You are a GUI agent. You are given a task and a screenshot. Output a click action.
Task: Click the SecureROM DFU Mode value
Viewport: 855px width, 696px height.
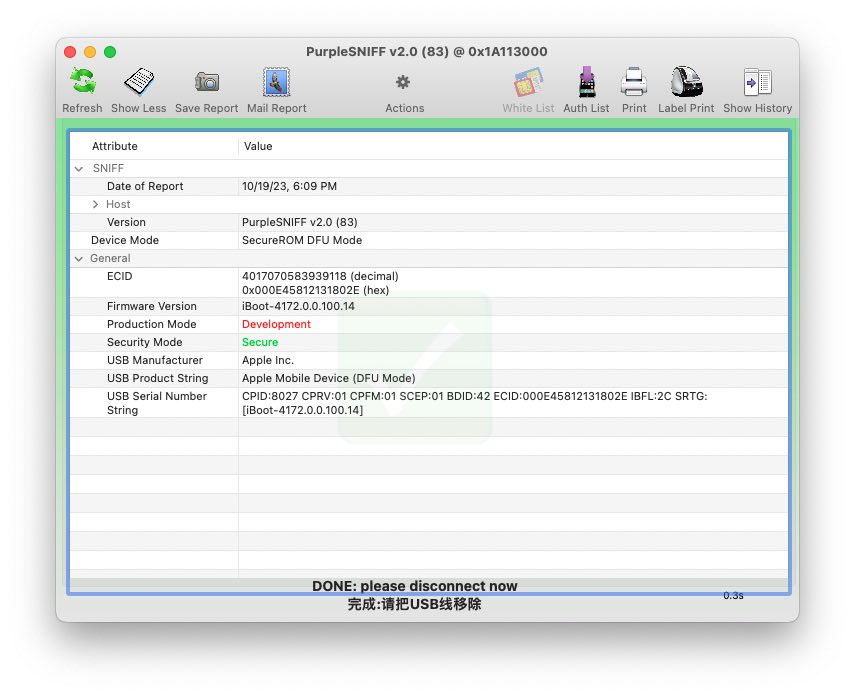[x=302, y=240]
